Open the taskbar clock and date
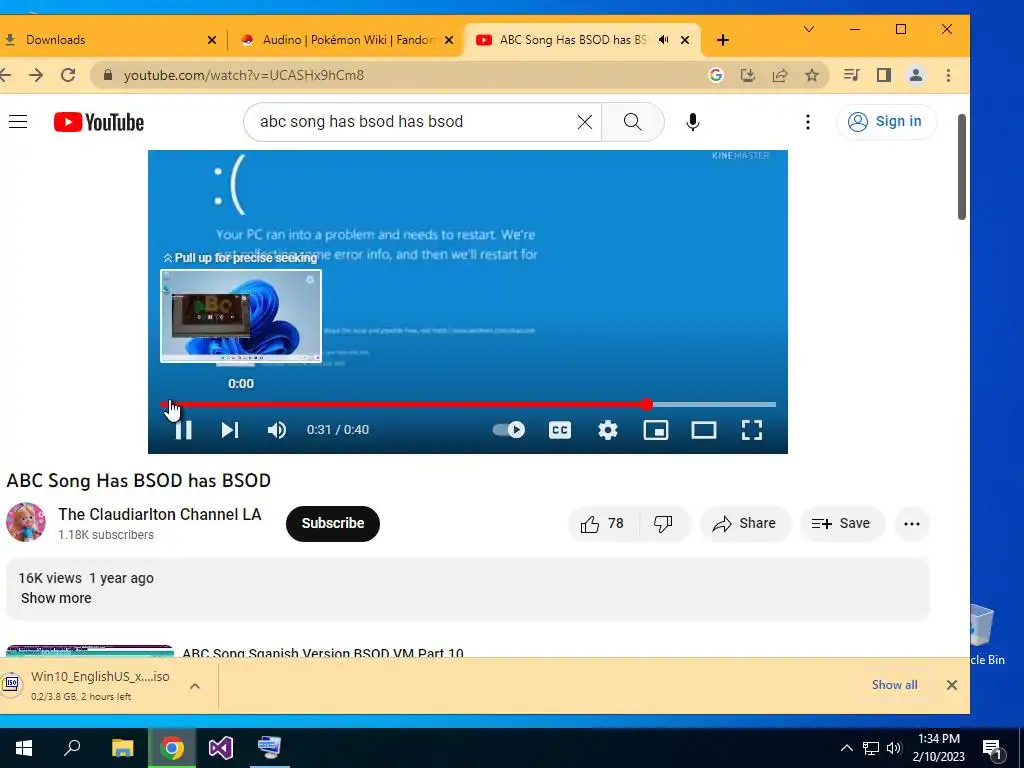 (938, 748)
